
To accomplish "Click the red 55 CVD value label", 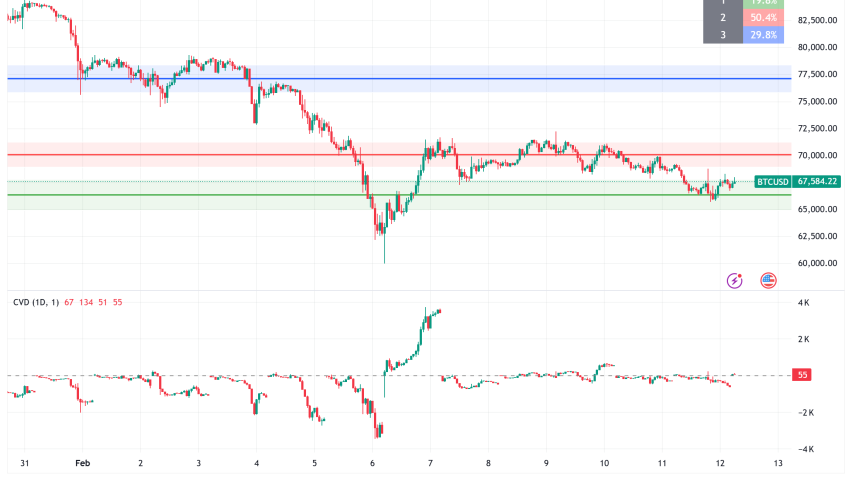I will pyautogui.click(x=801, y=375).
